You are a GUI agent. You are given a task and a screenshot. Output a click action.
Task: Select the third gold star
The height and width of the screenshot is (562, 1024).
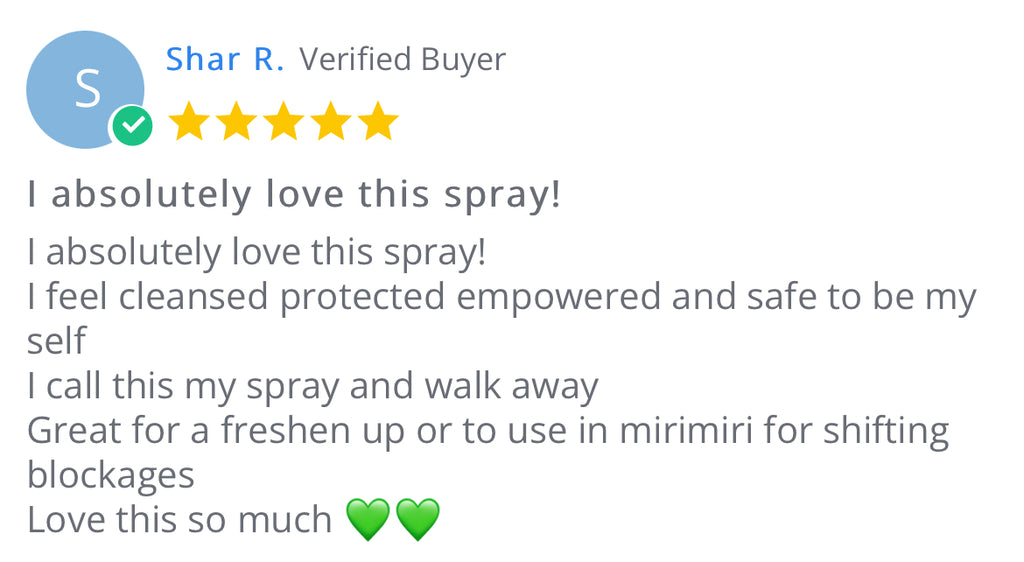pos(283,121)
